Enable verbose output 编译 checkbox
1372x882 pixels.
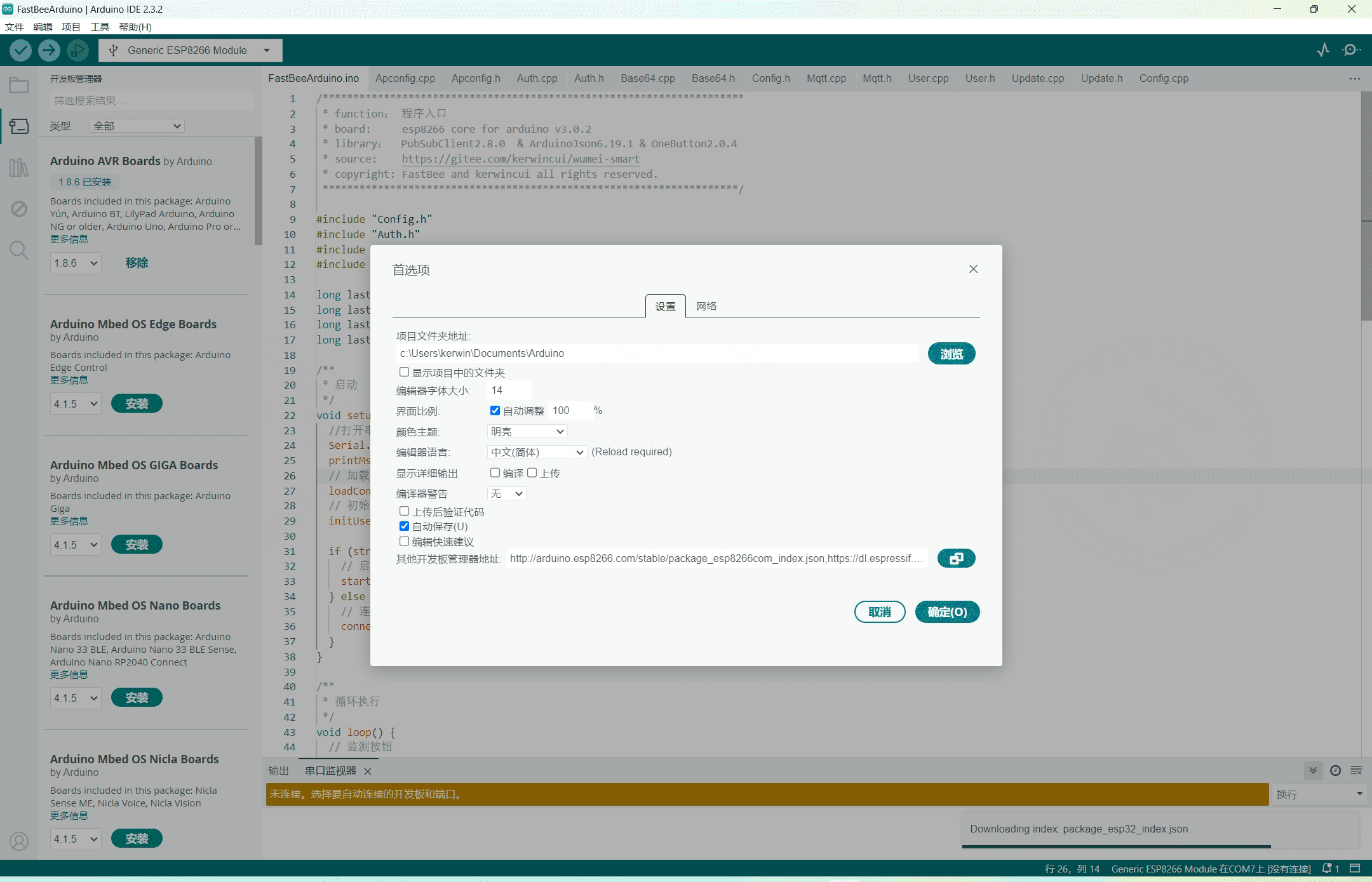pos(495,473)
